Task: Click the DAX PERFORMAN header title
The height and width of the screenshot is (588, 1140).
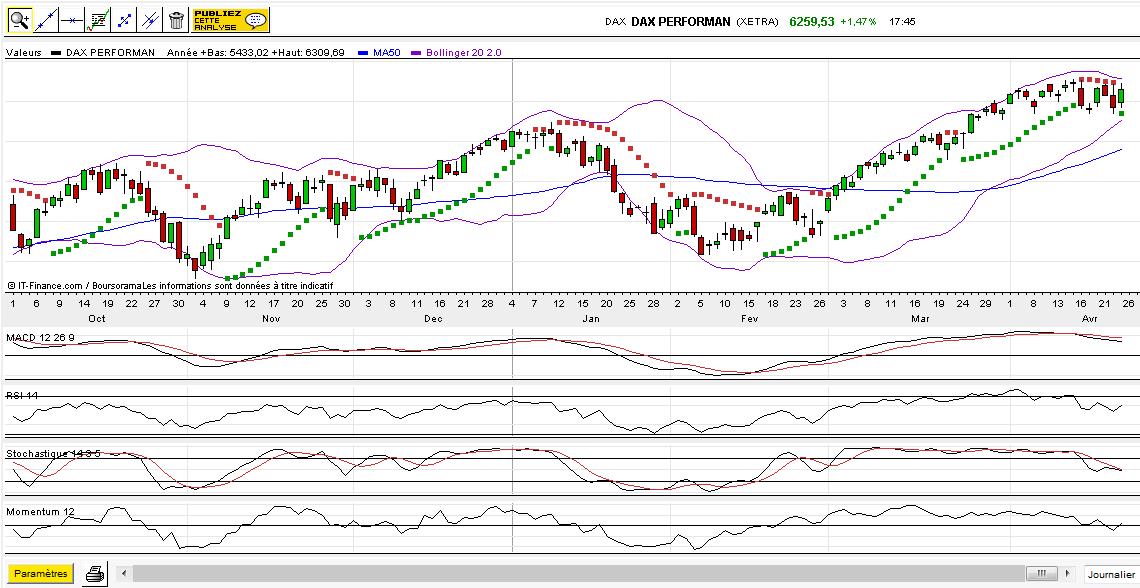Action: click(x=681, y=22)
